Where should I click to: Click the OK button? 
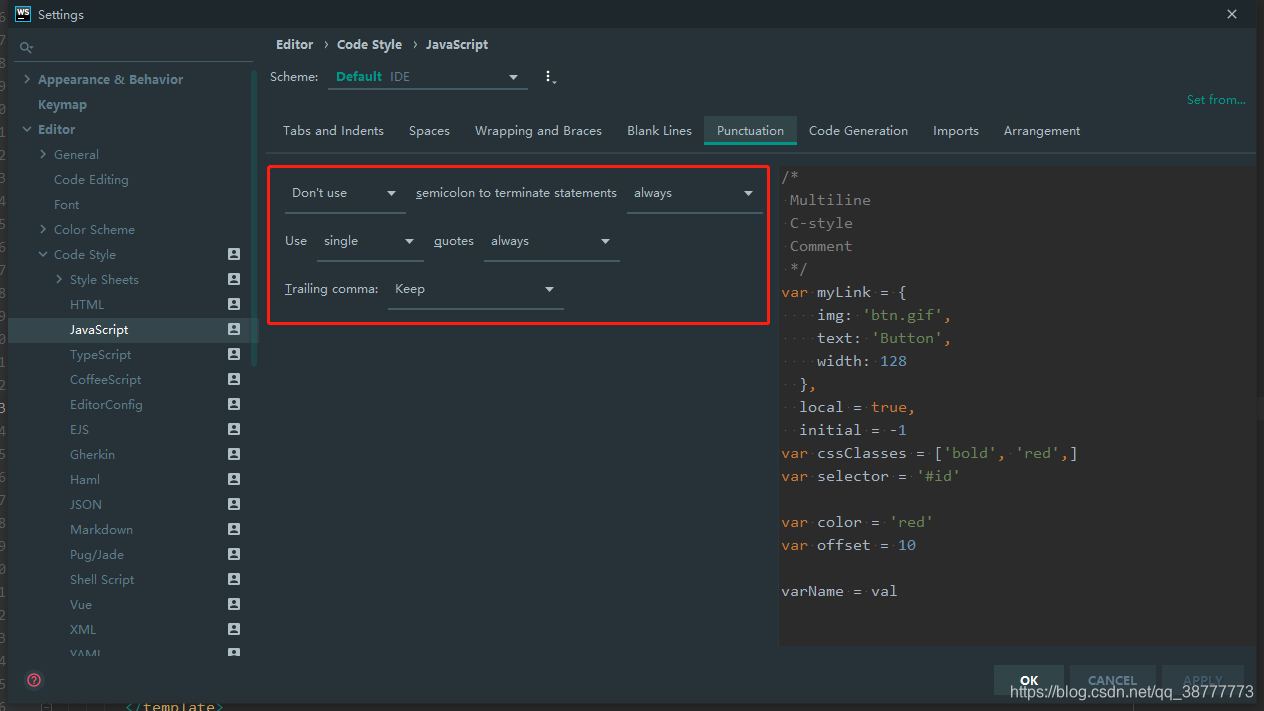(x=1029, y=680)
